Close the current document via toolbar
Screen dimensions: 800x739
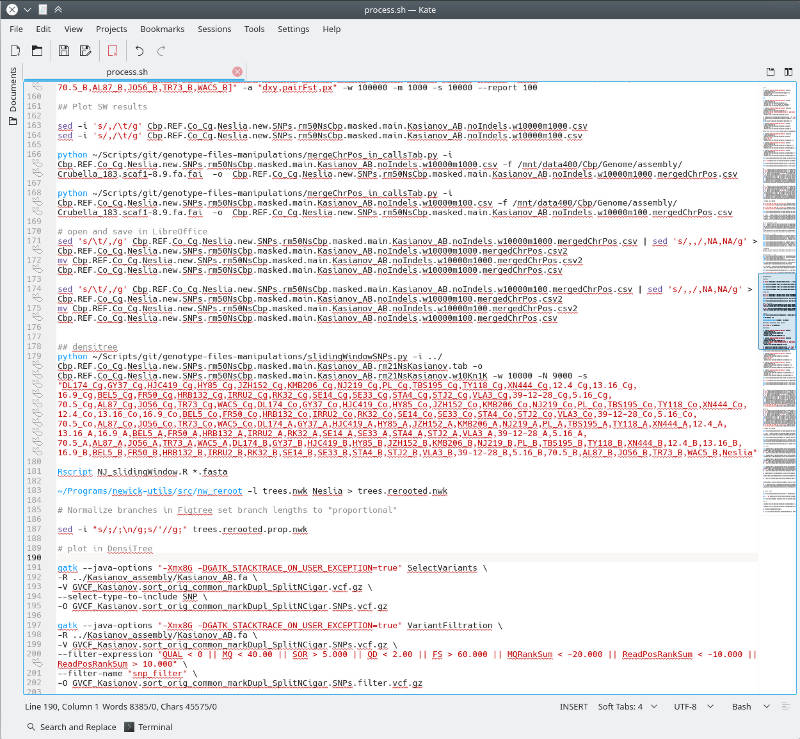(112, 50)
